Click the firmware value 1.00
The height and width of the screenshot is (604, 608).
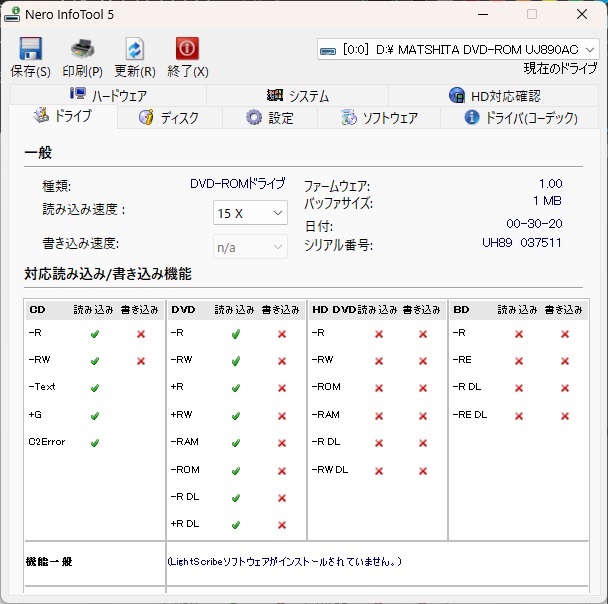(x=551, y=183)
